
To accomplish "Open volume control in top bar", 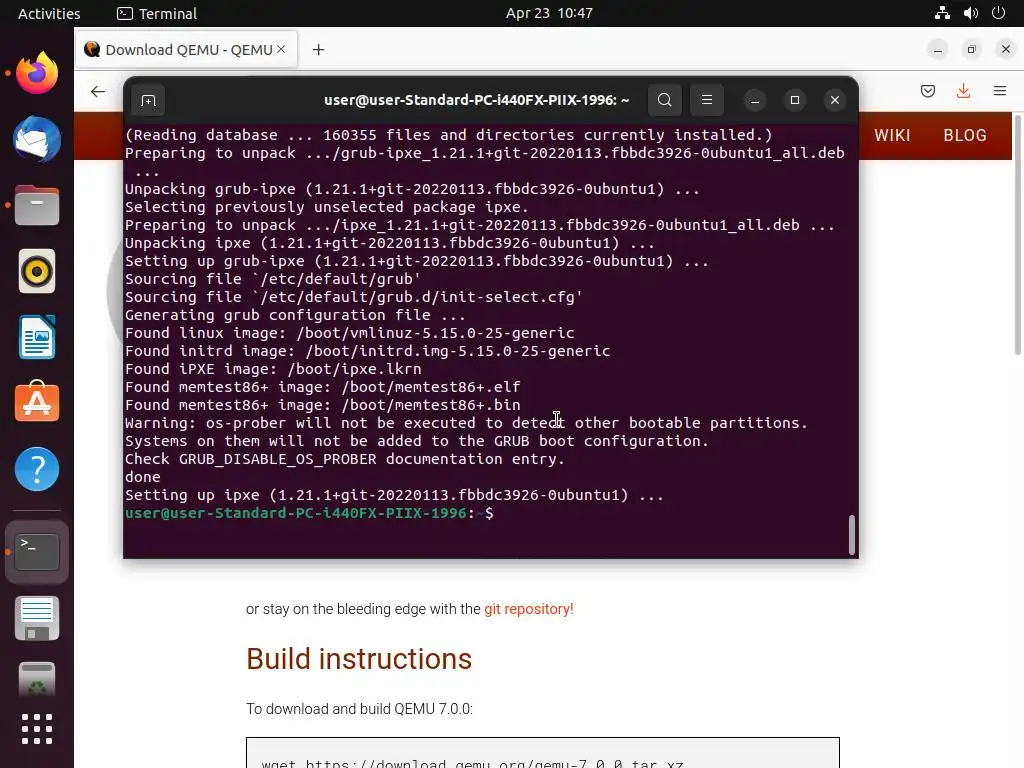I will click(x=971, y=13).
